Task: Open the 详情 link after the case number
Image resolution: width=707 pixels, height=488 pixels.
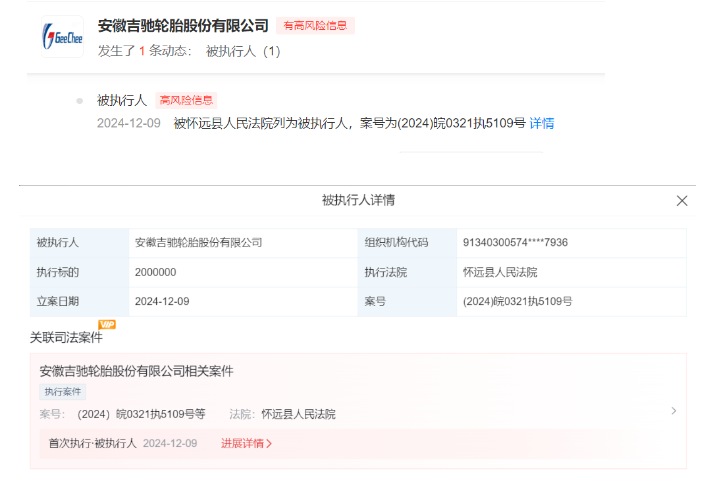Action: [541, 123]
